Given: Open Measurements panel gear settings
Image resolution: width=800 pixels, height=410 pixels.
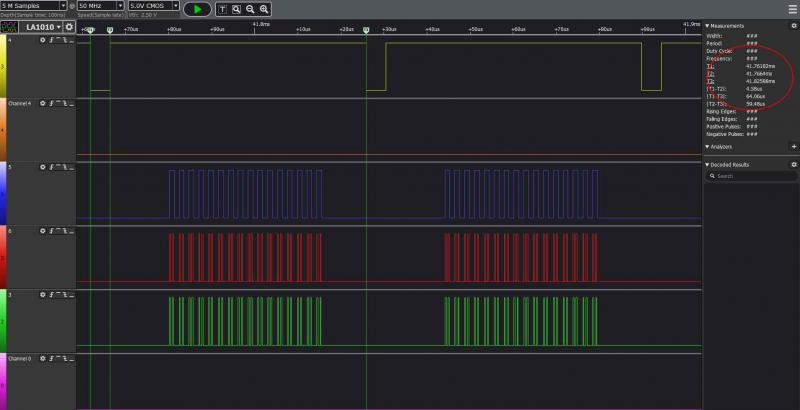Looking at the screenshot, I should (x=794, y=26).
